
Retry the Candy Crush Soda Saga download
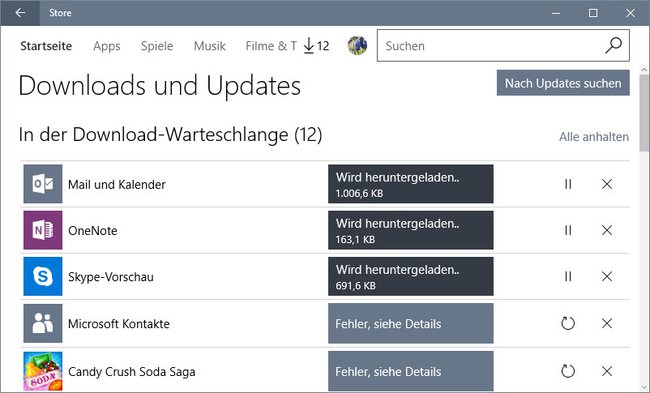coord(568,371)
